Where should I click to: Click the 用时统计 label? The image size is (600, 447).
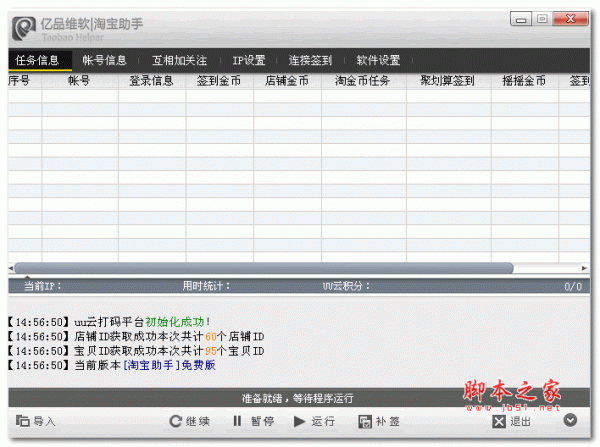coord(206,286)
